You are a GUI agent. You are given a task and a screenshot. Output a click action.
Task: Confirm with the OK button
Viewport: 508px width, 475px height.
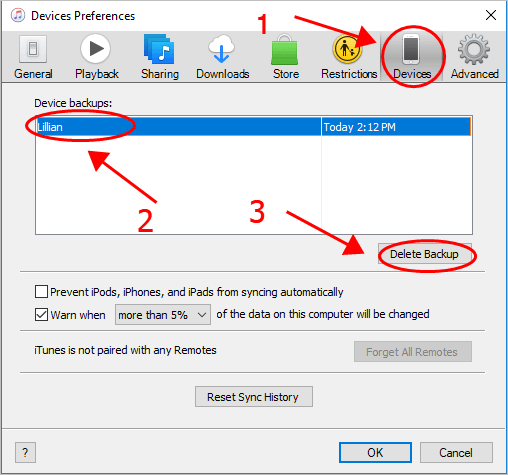point(375,453)
